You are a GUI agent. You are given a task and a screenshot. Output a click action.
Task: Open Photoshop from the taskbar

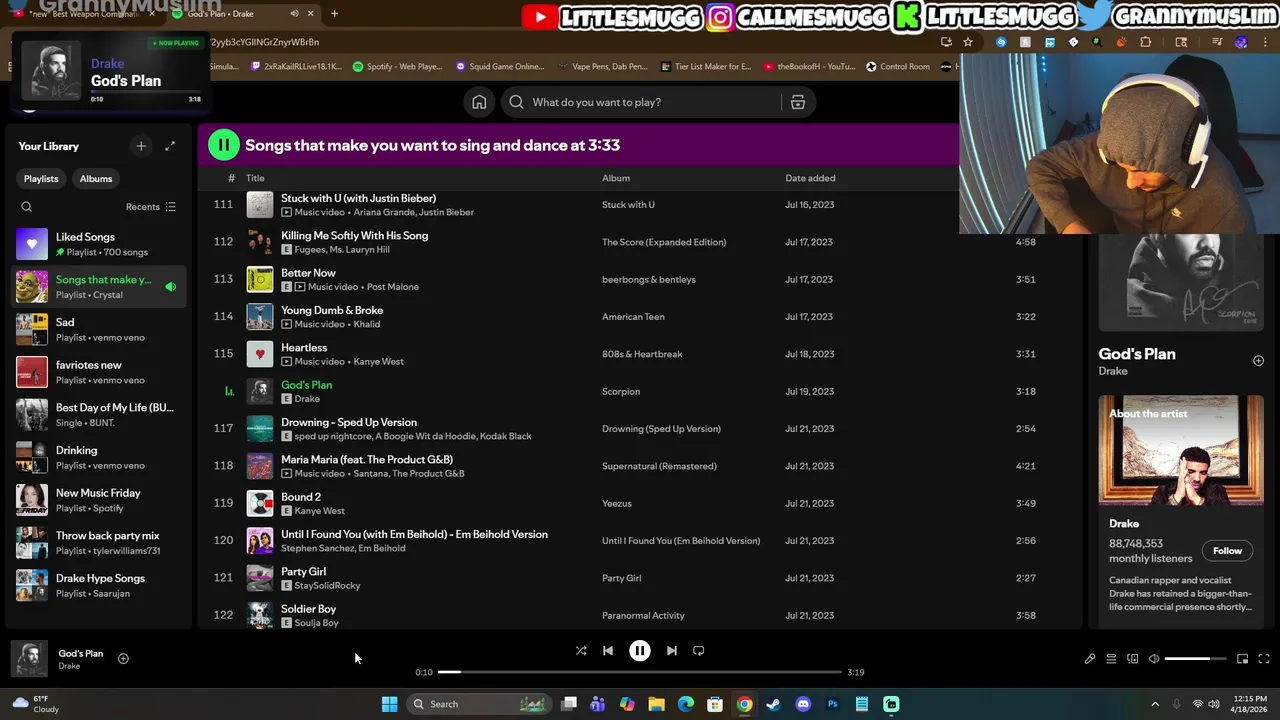pyautogui.click(x=832, y=704)
